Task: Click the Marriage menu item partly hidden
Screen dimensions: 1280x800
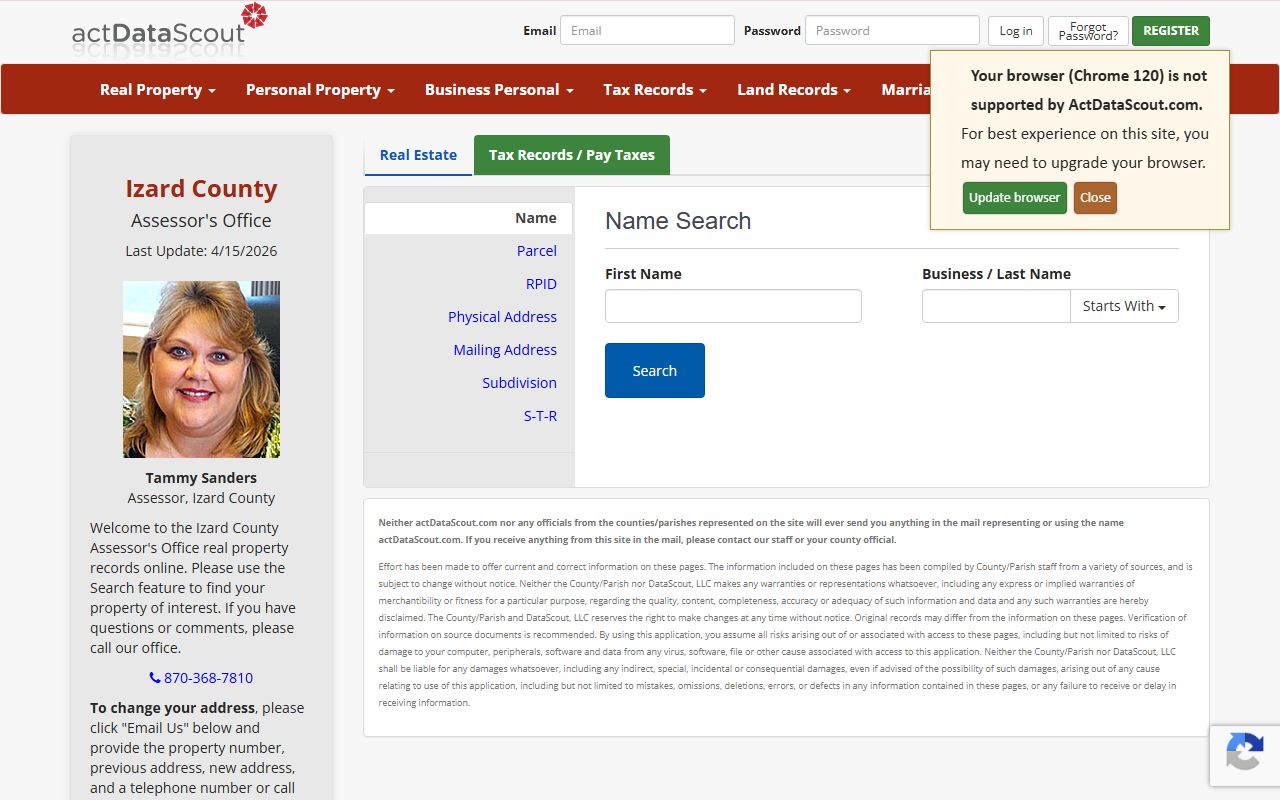Action: tap(905, 89)
